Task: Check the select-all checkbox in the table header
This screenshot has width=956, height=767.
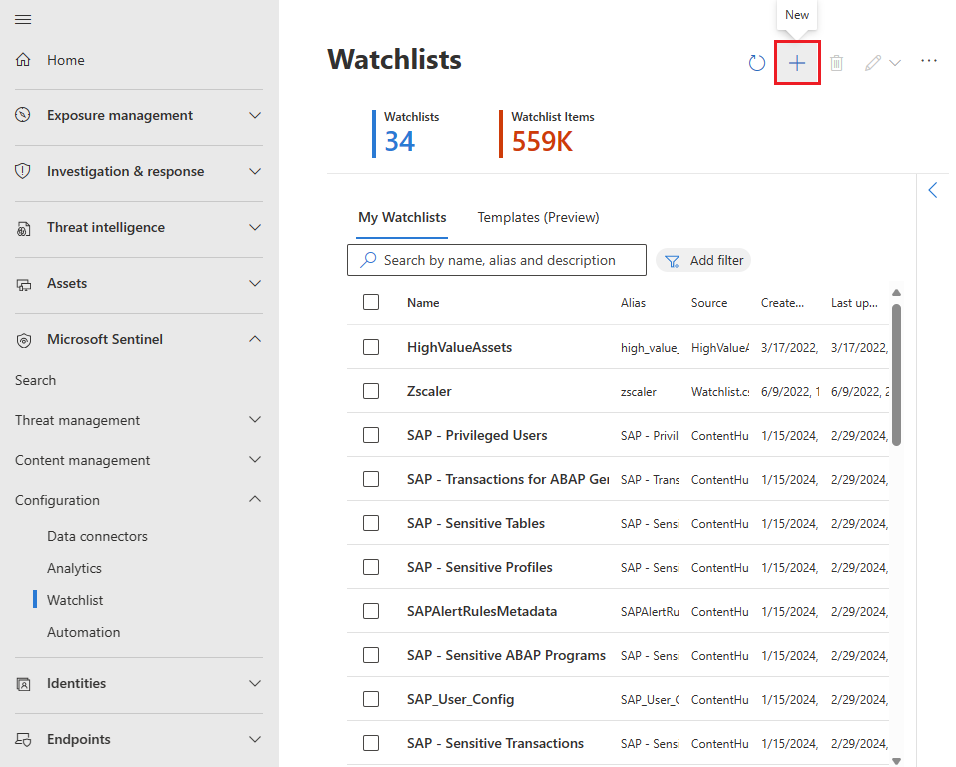Action: [x=371, y=302]
